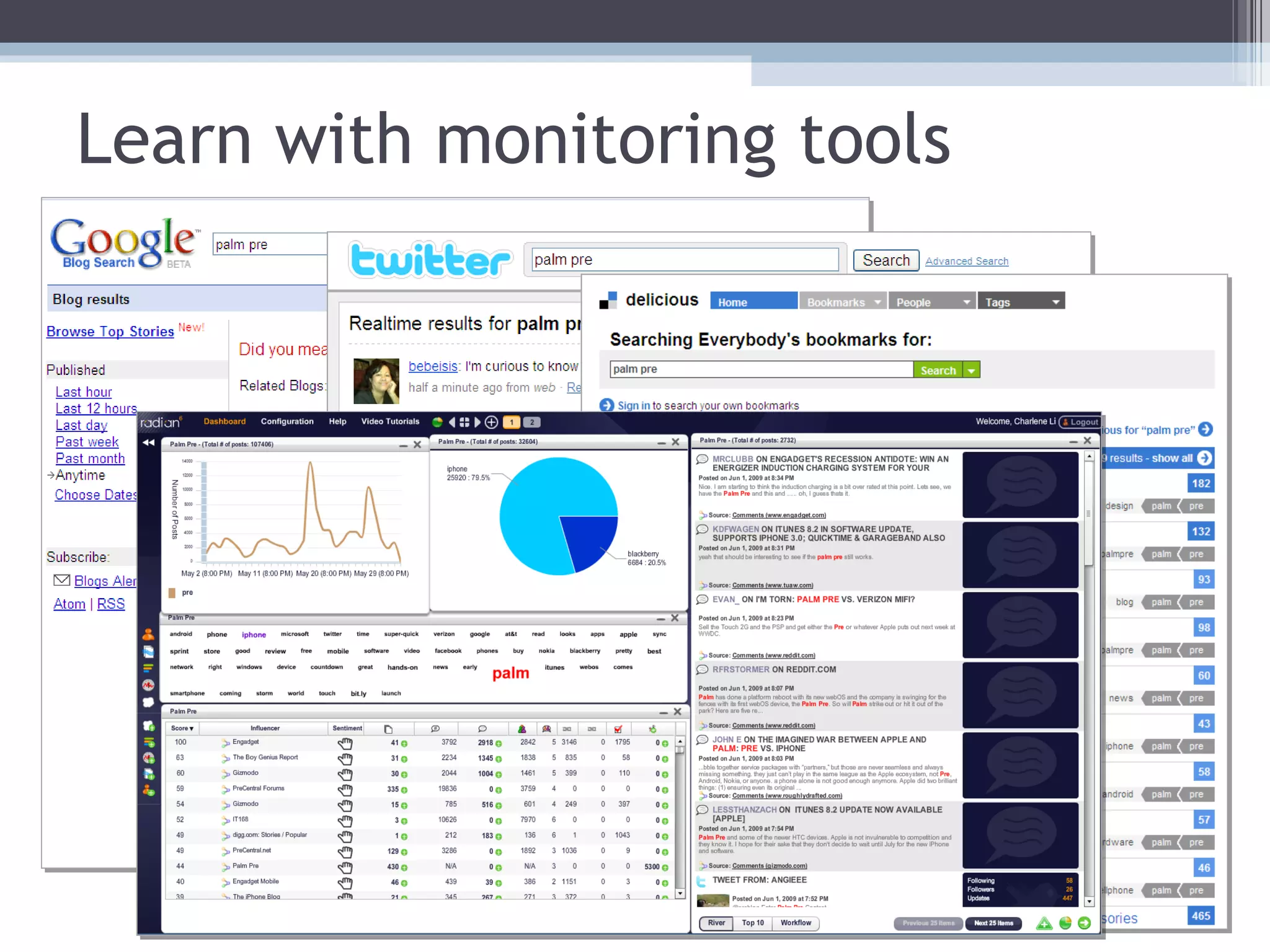Click the Twitter search field containing 'palm pre'
The image size is (1270, 952).
tap(685, 260)
